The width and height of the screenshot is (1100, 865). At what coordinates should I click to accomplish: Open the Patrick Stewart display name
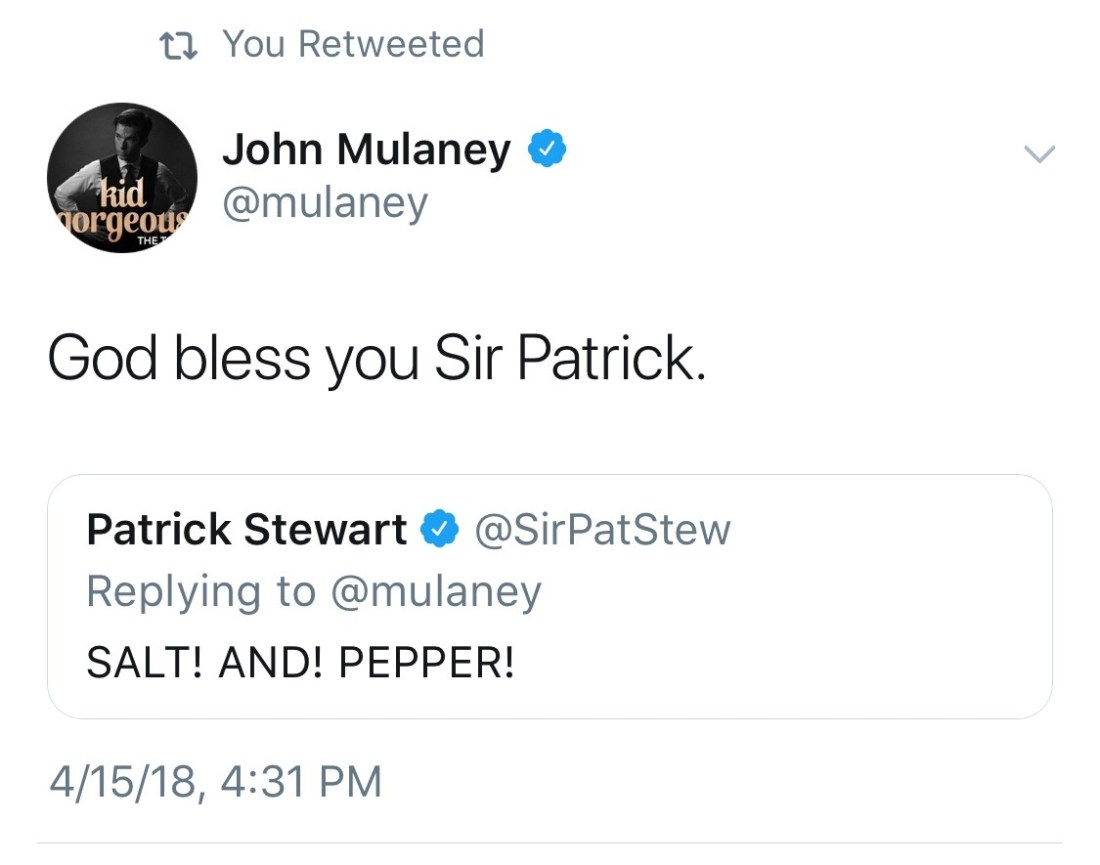246,529
